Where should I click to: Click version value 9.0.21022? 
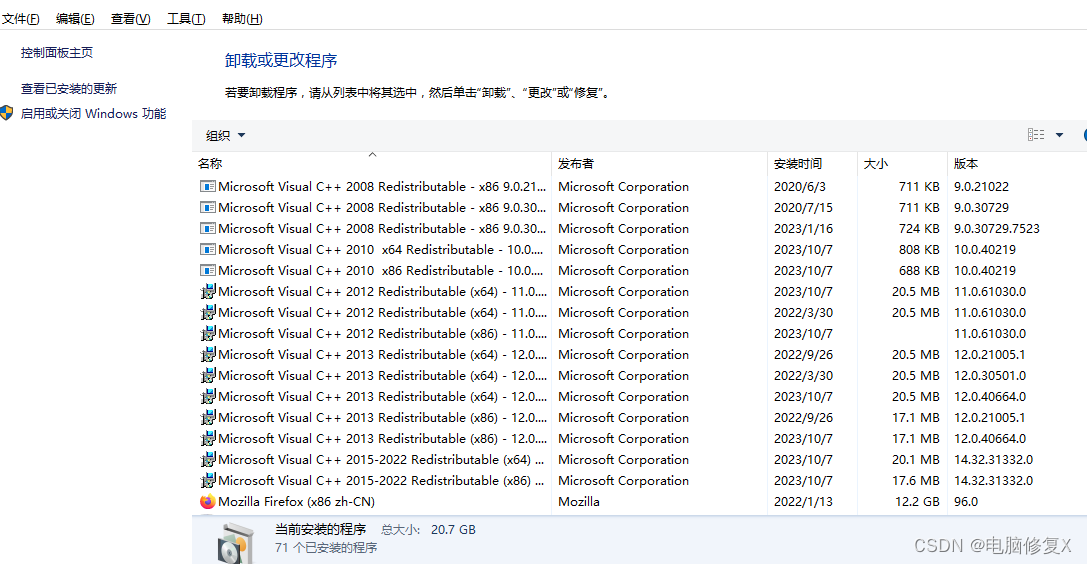(981, 186)
